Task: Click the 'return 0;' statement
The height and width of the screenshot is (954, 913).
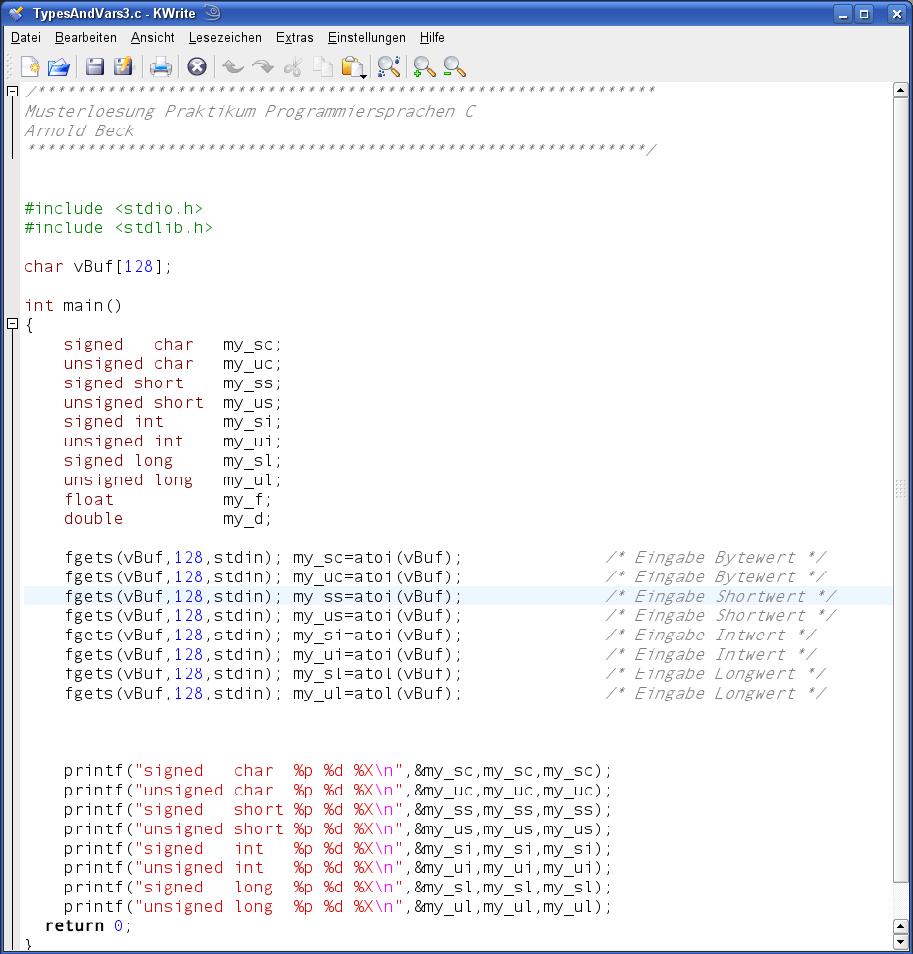Action: click(88, 927)
